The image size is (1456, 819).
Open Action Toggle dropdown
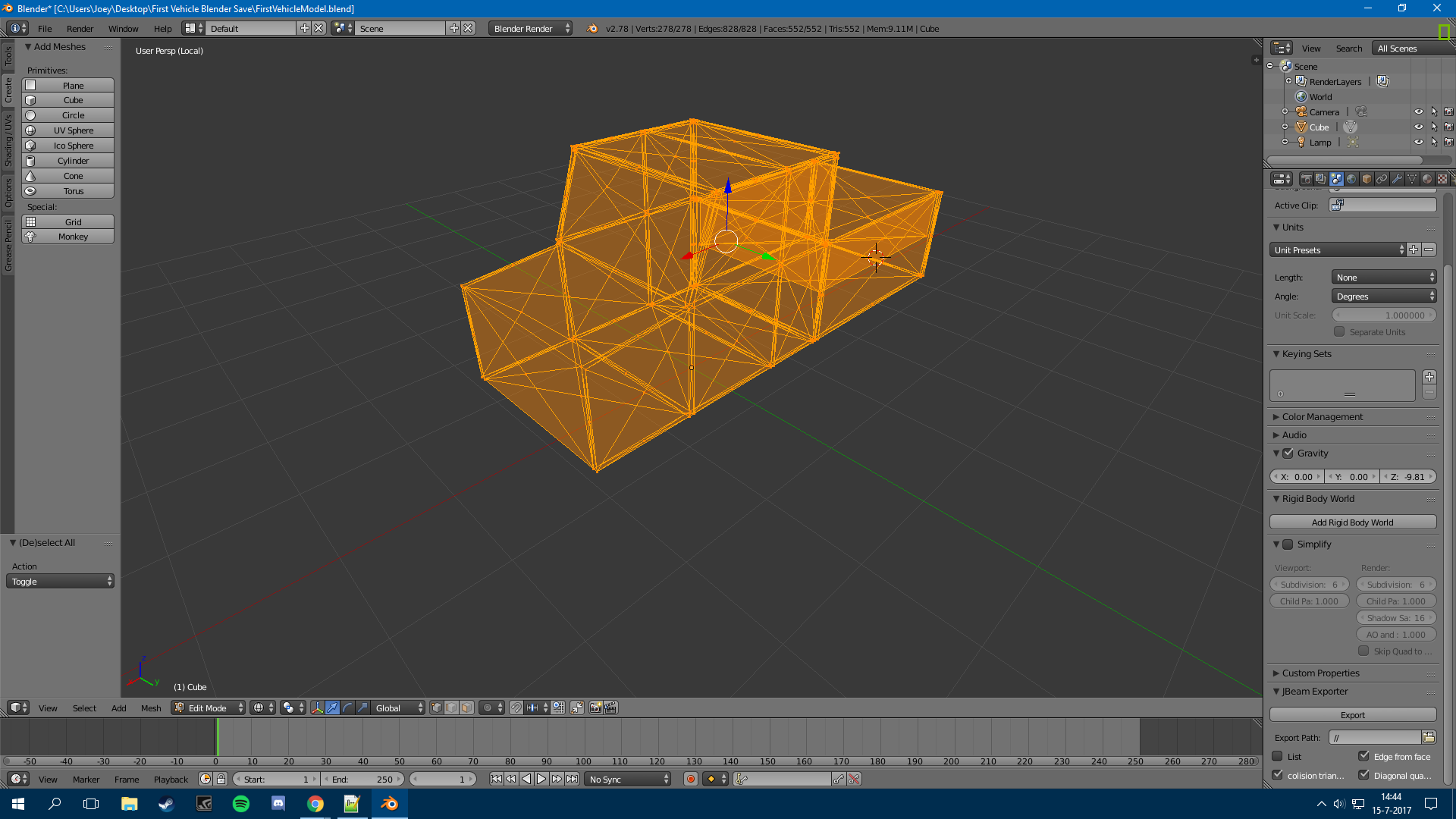(x=60, y=581)
